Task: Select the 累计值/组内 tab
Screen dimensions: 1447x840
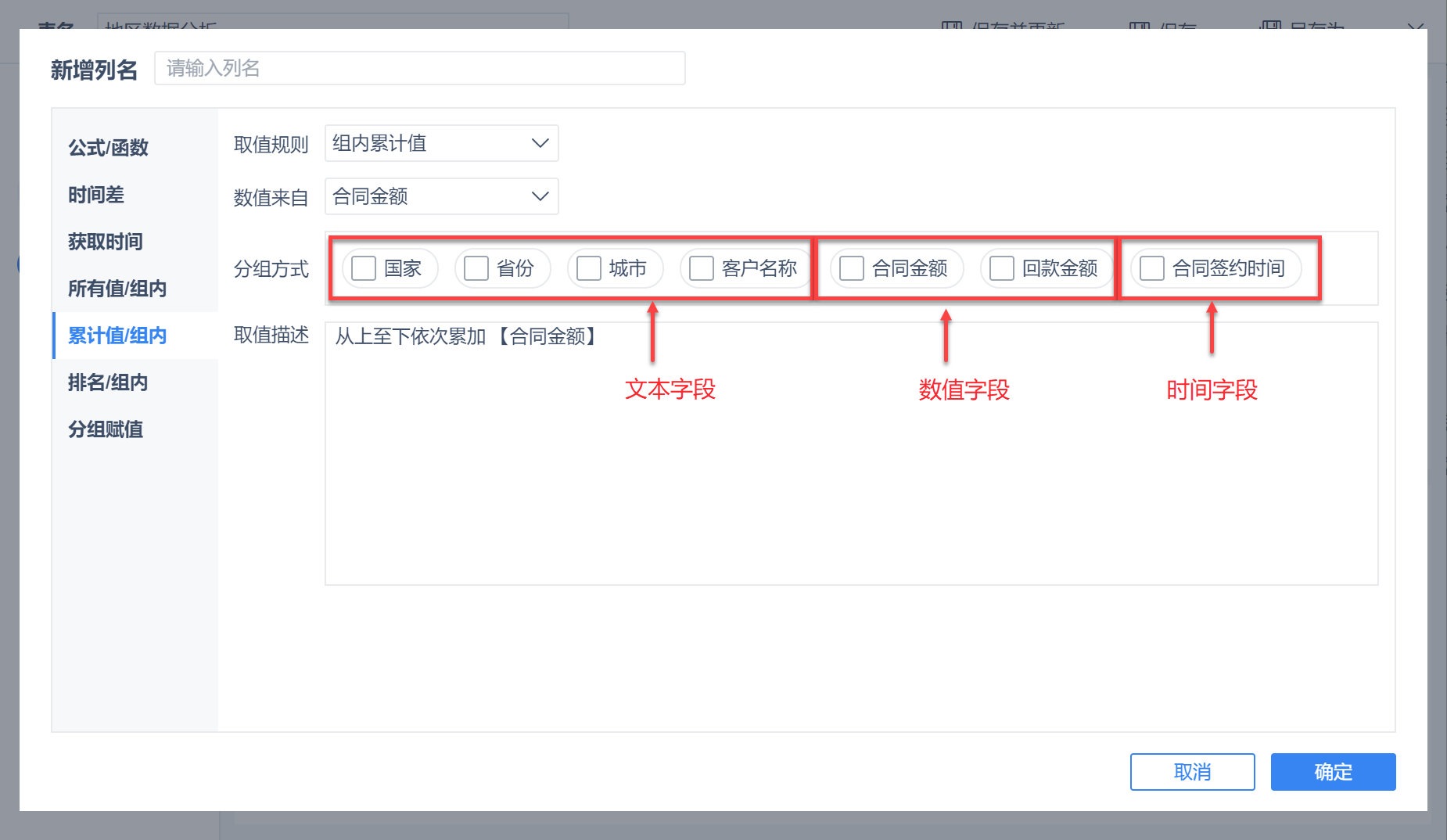Action: (x=135, y=336)
